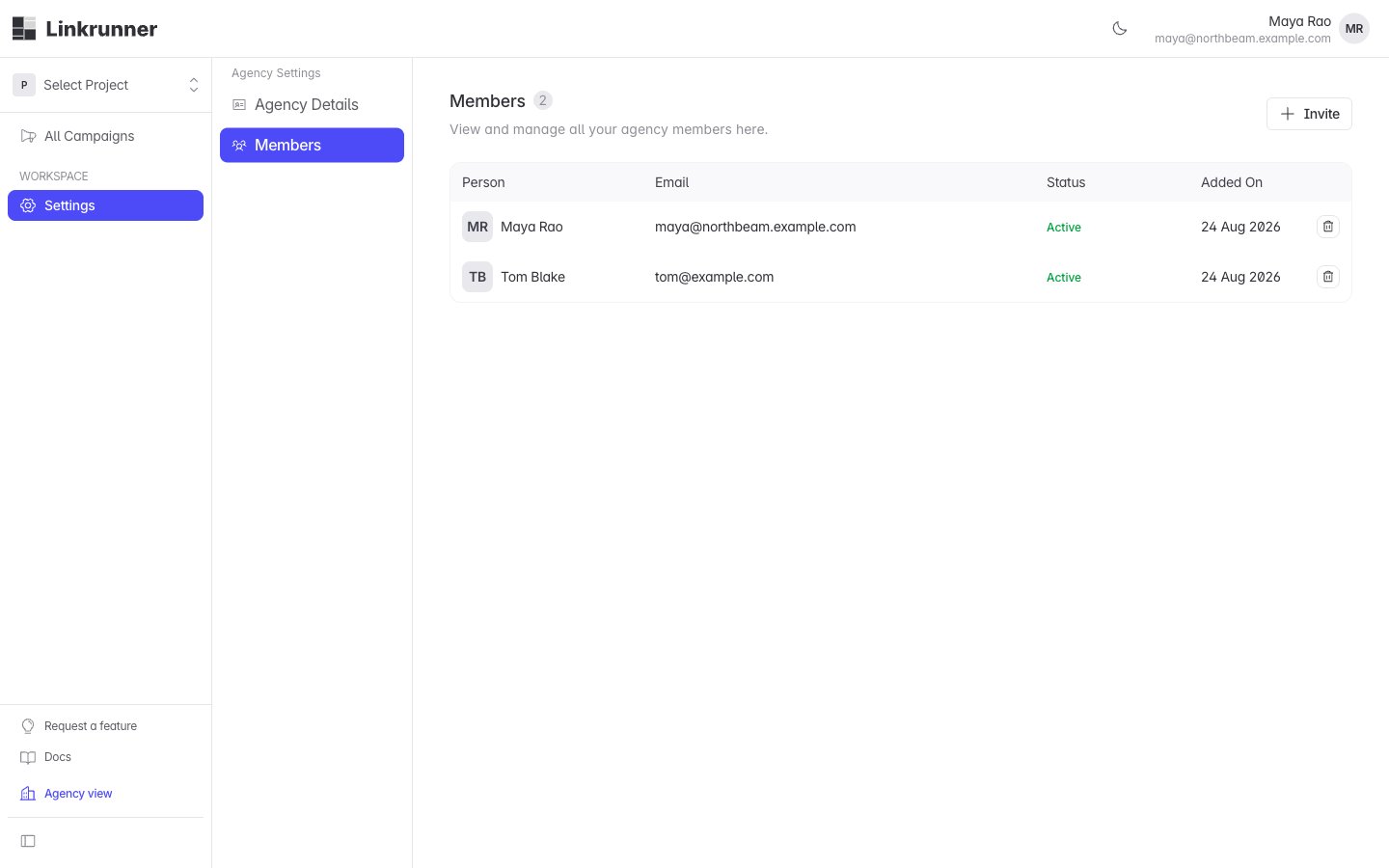
Task: Open the Maya Rao account menu
Action: pos(1262,29)
